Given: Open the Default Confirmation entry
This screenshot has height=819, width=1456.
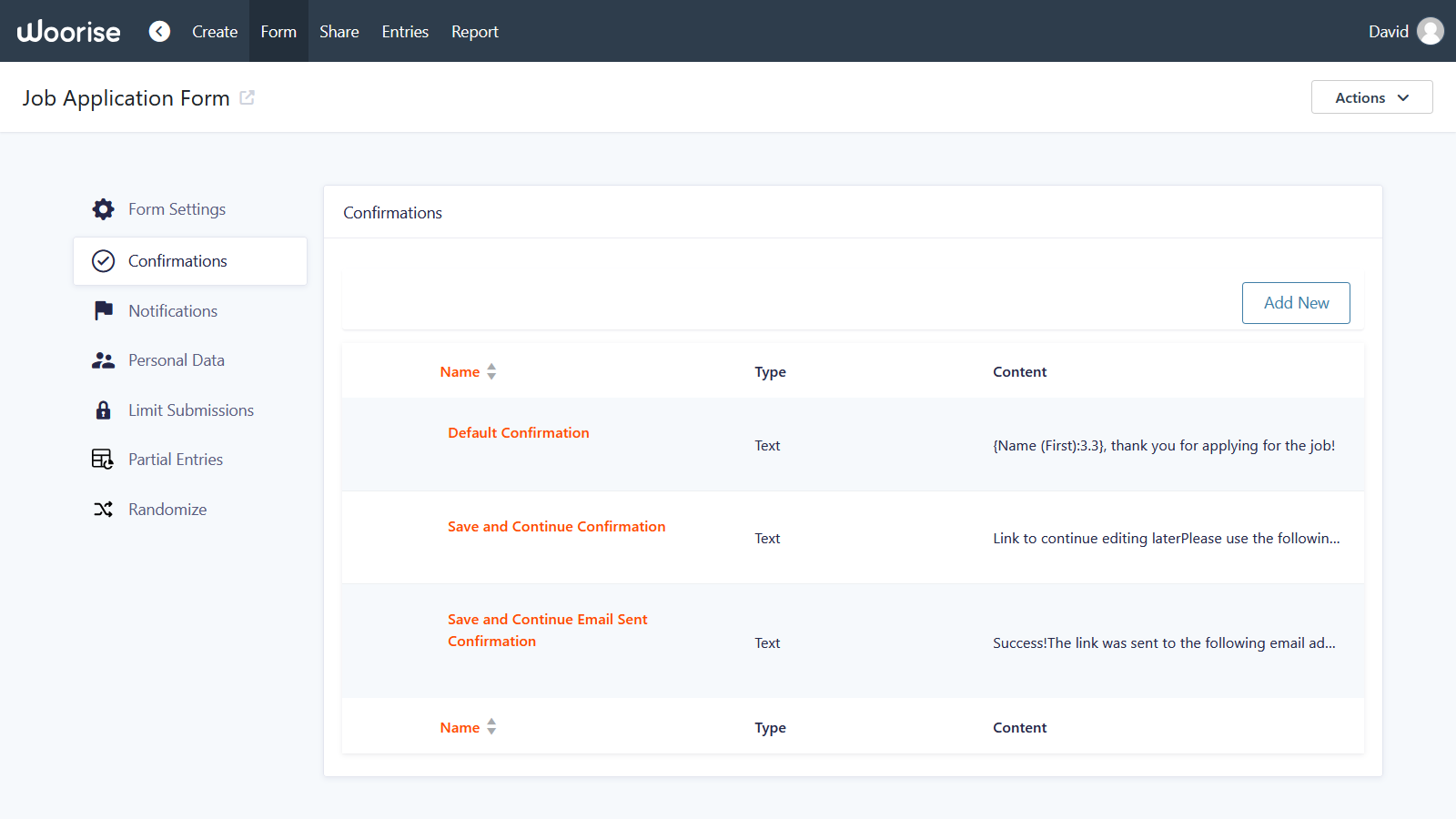Looking at the screenshot, I should click(x=518, y=432).
